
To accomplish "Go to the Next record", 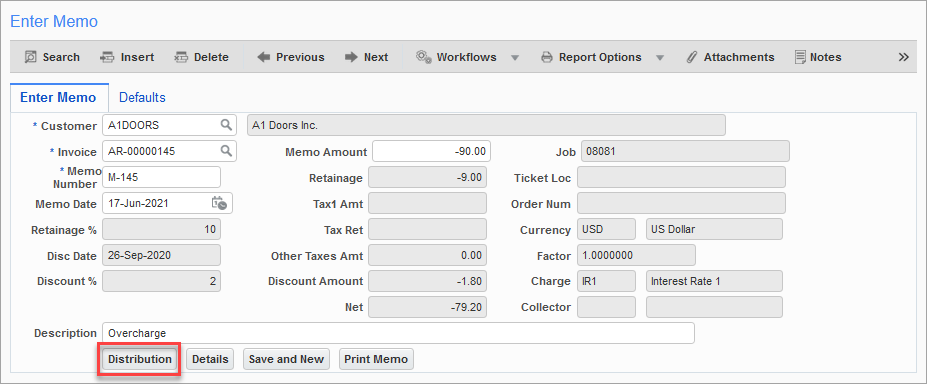I will pos(367,57).
